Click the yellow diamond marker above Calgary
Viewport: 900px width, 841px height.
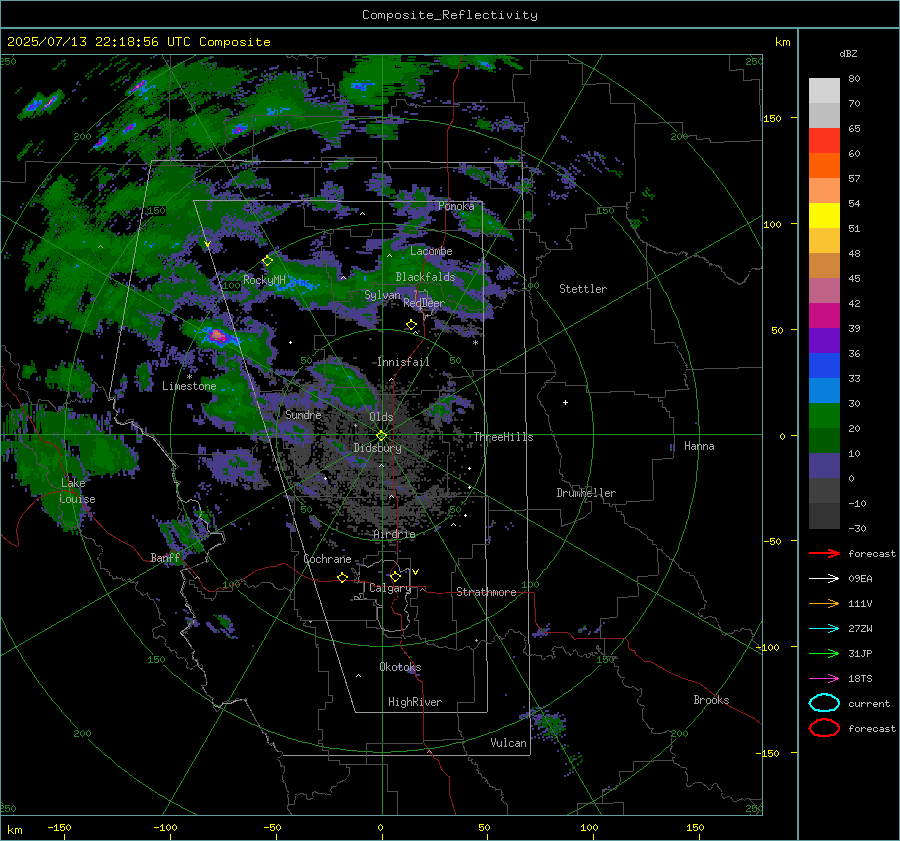[x=395, y=576]
